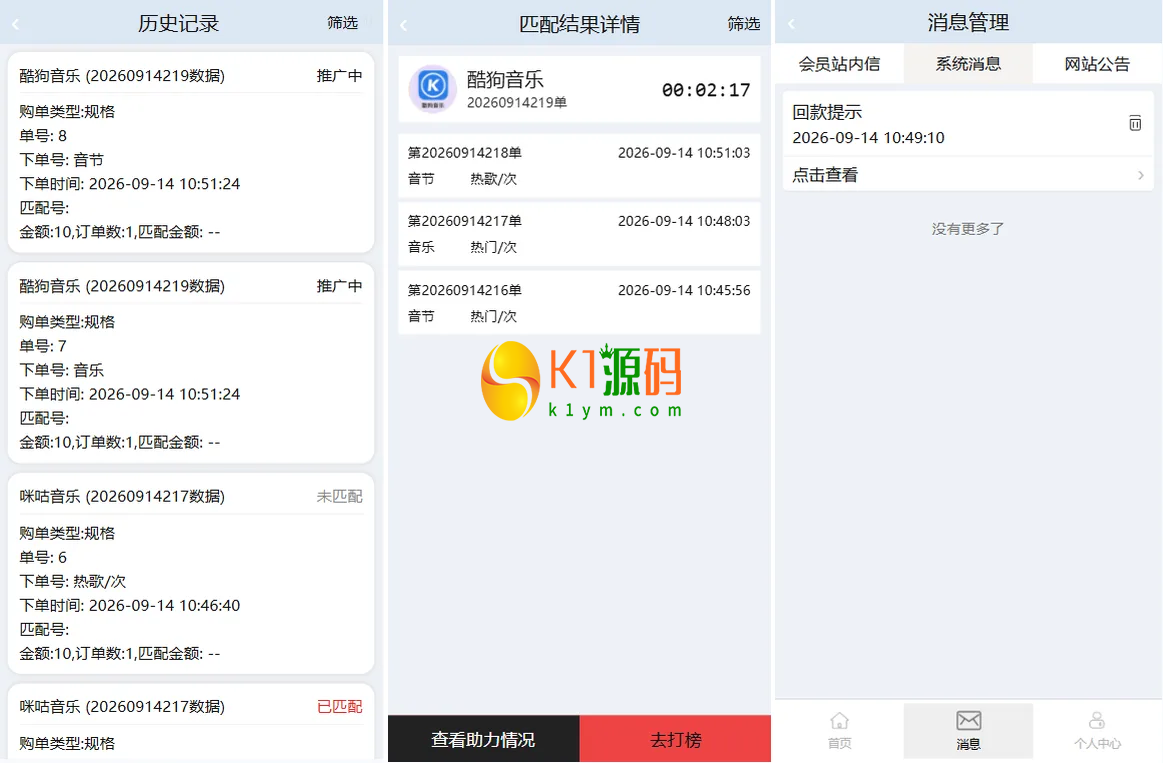
Task: Click the timestamp 2026-09-14 10:51:03
Action: click(684, 153)
